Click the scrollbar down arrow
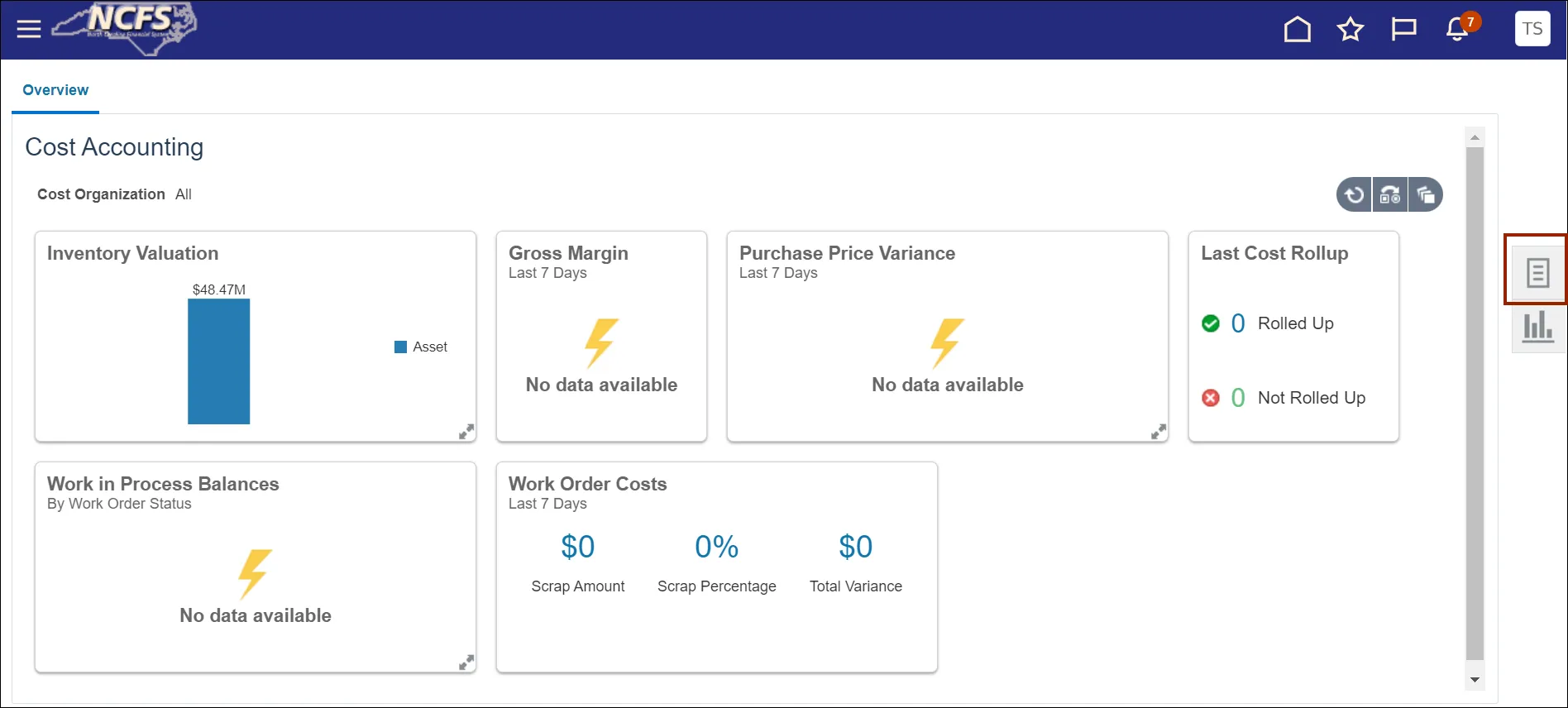The width and height of the screenshot is (1568, 708). (x=1475, y=680)
